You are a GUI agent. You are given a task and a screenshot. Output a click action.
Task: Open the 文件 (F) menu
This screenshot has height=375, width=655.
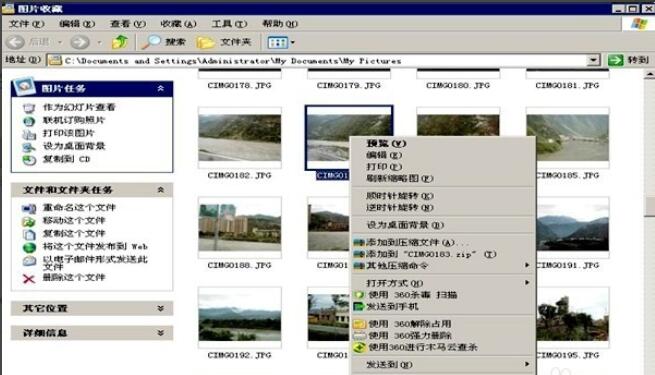point(27,24)
